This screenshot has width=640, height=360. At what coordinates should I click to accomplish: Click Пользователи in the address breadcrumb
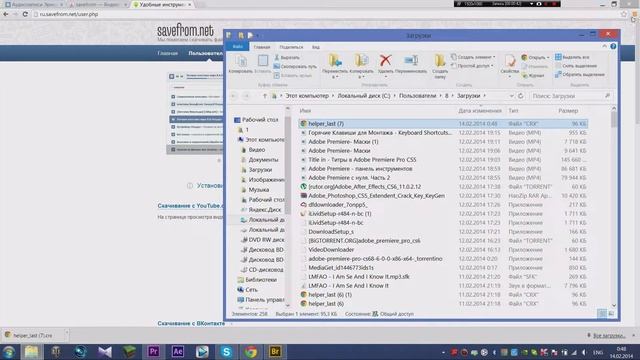418,96
